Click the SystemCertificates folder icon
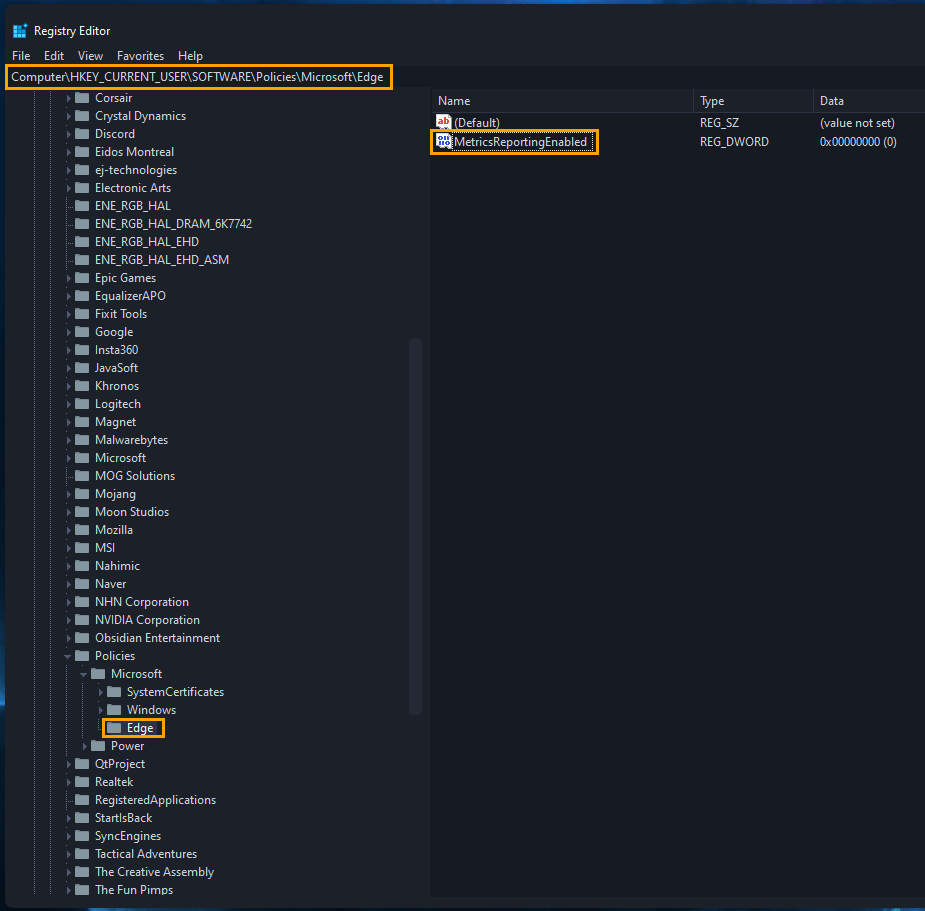This screenshot has height=911, width=925. (x=114, y=692)
